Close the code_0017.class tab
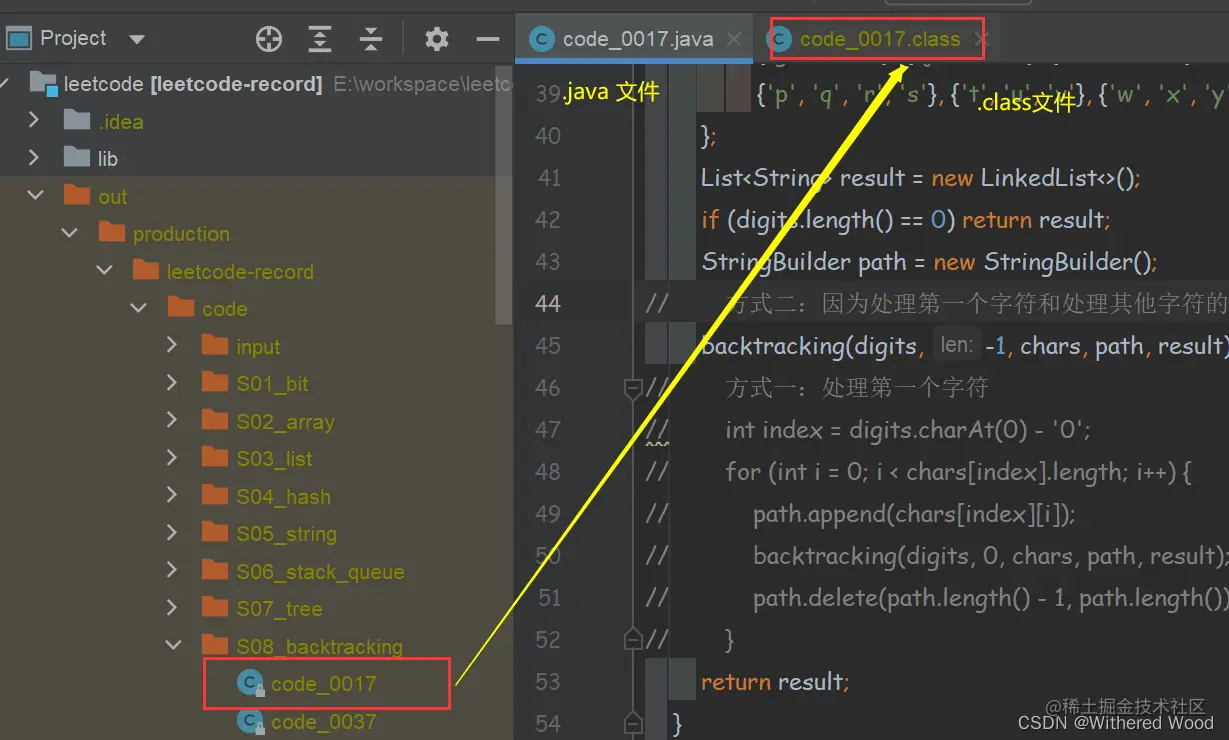This screenshot has width=1229, height=740. pyautogui.click(x=981, y=39)
